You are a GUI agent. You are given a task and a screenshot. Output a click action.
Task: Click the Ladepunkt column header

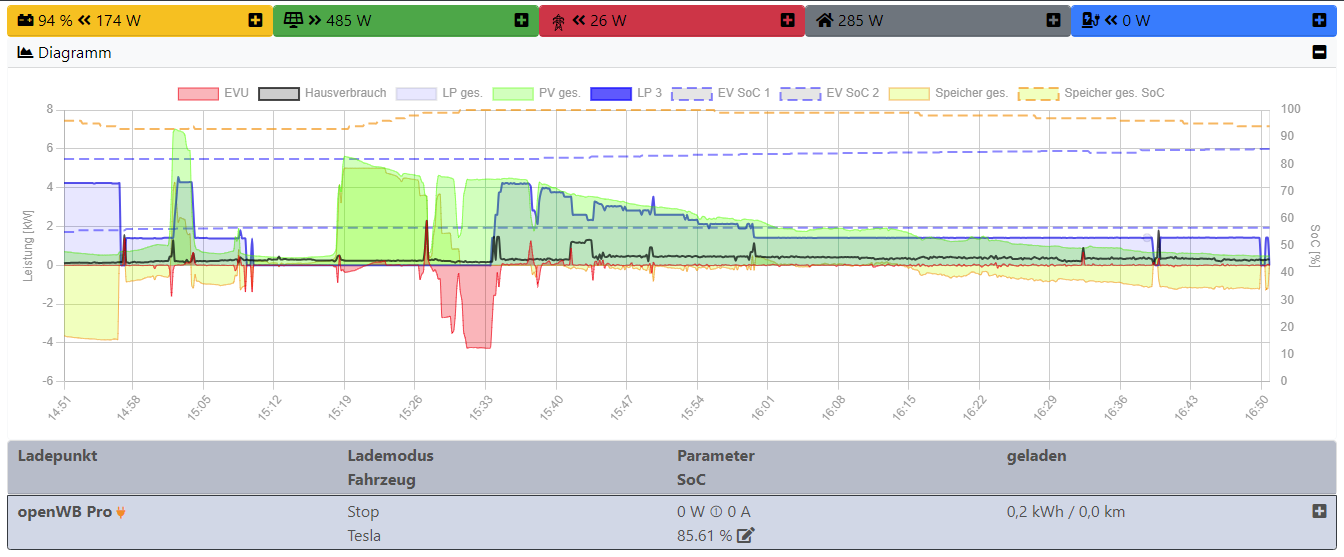tap(58, 456)
